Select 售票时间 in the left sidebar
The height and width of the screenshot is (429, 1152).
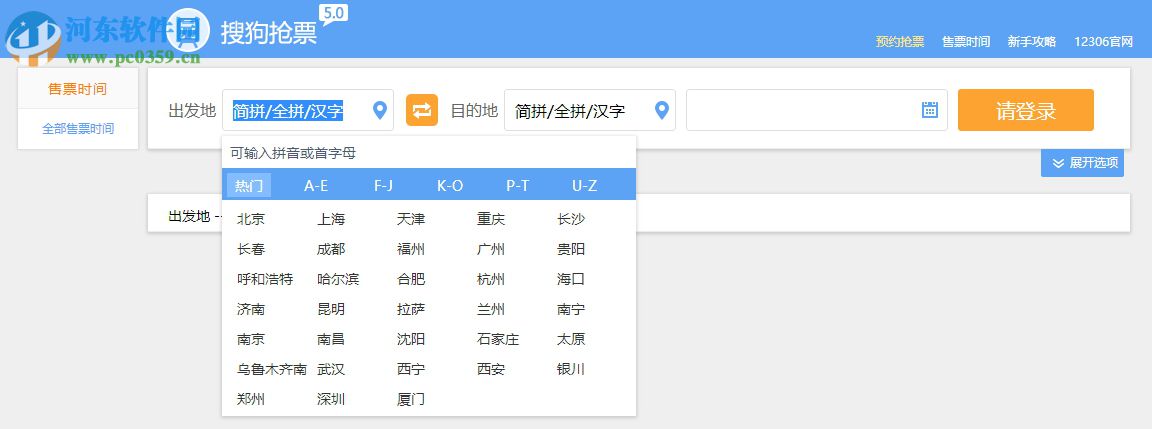(x=78, y=89)
